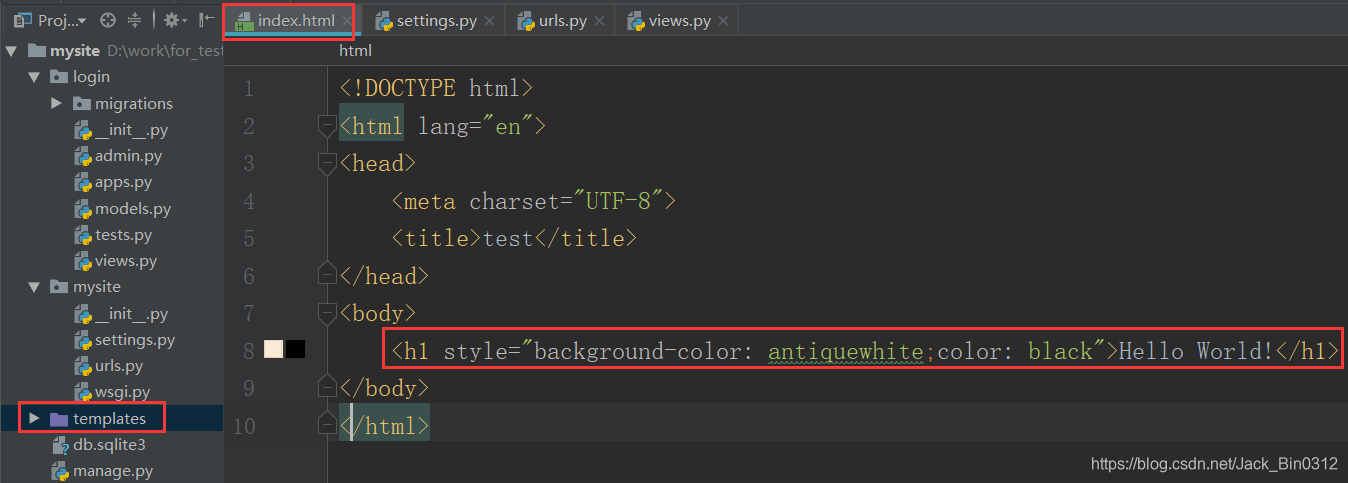Click the Python icon on the urls.py tab
The image size is (1348, 483).
pyautogui.click(x=526, y=20)
